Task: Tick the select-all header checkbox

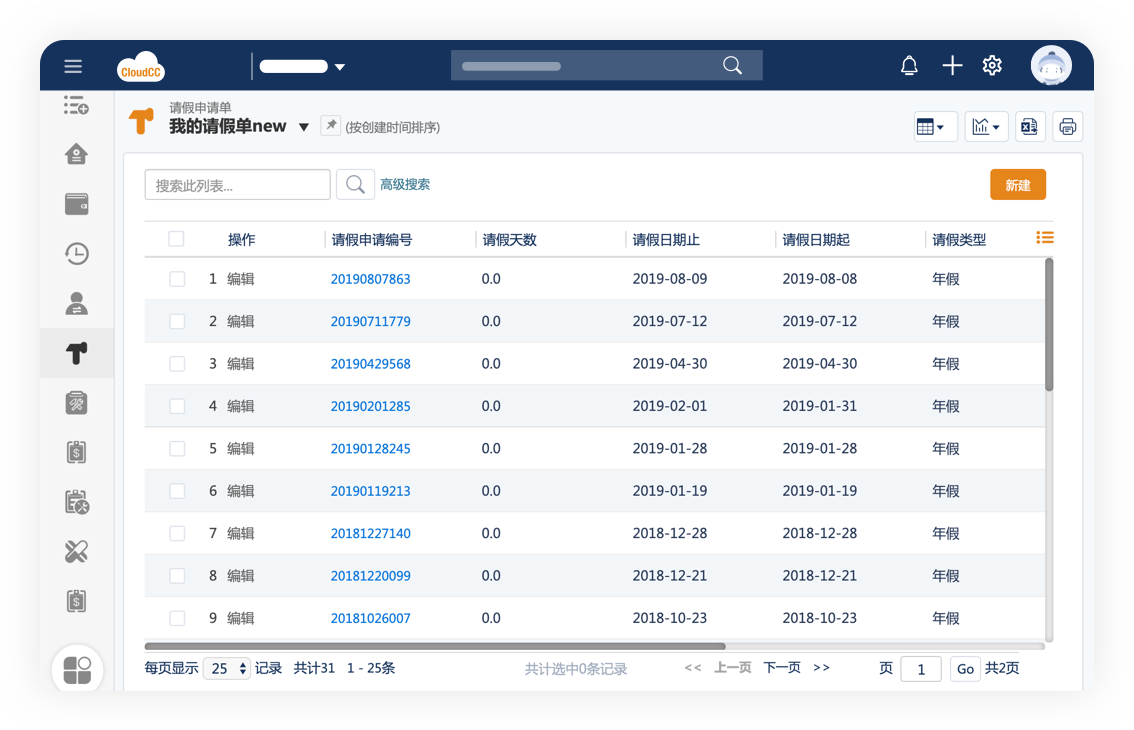Action: [176, 239]
